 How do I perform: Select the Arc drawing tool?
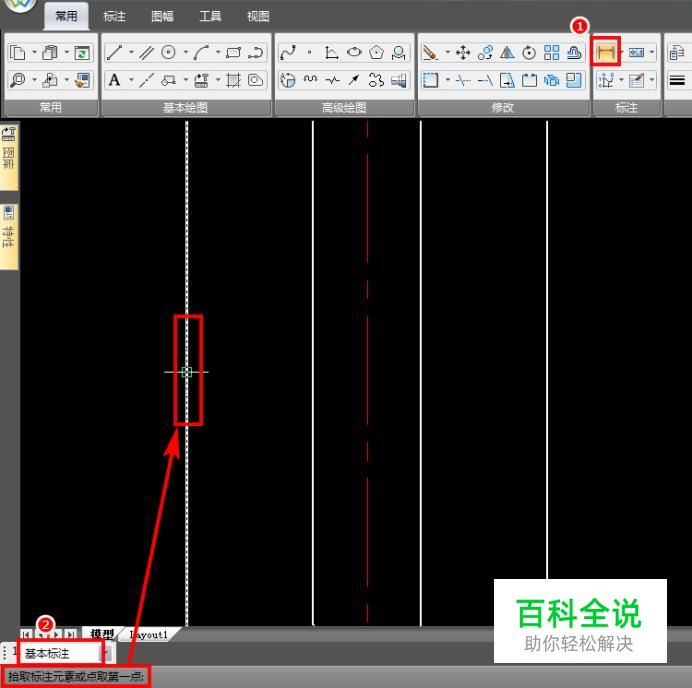(201, 53)
